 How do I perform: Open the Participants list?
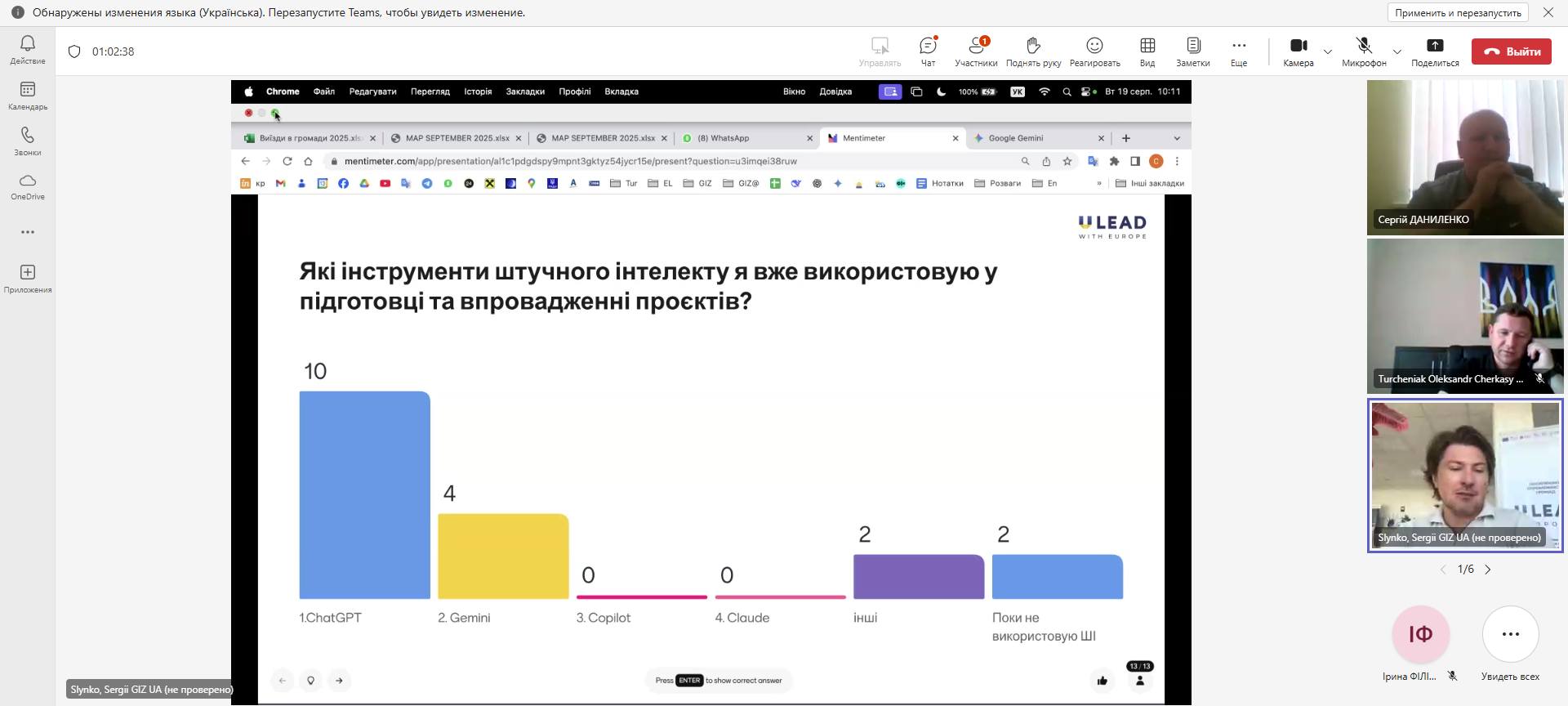pyautogui.click(x=976, y=51)
